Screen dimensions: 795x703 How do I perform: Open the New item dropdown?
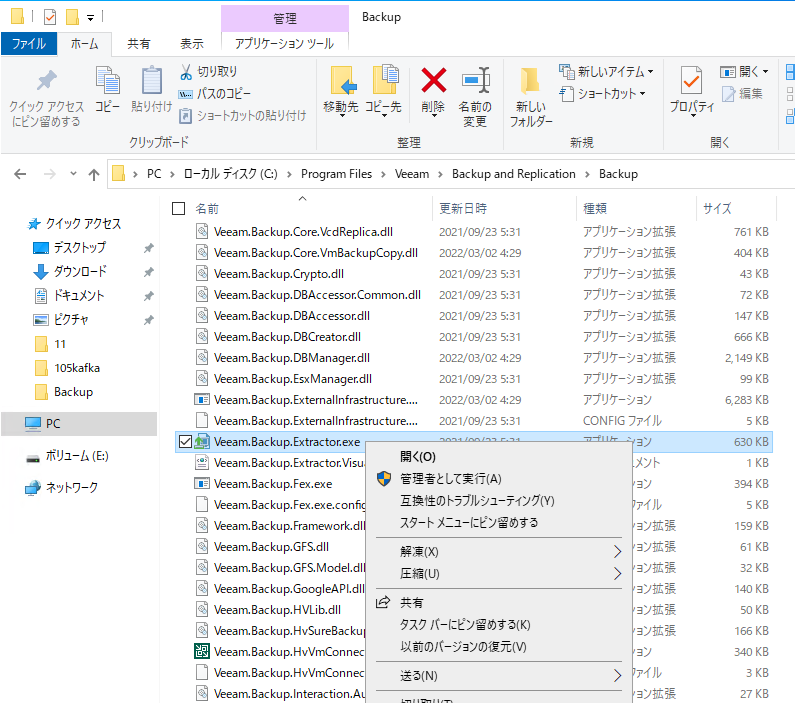tap(651, 72)
